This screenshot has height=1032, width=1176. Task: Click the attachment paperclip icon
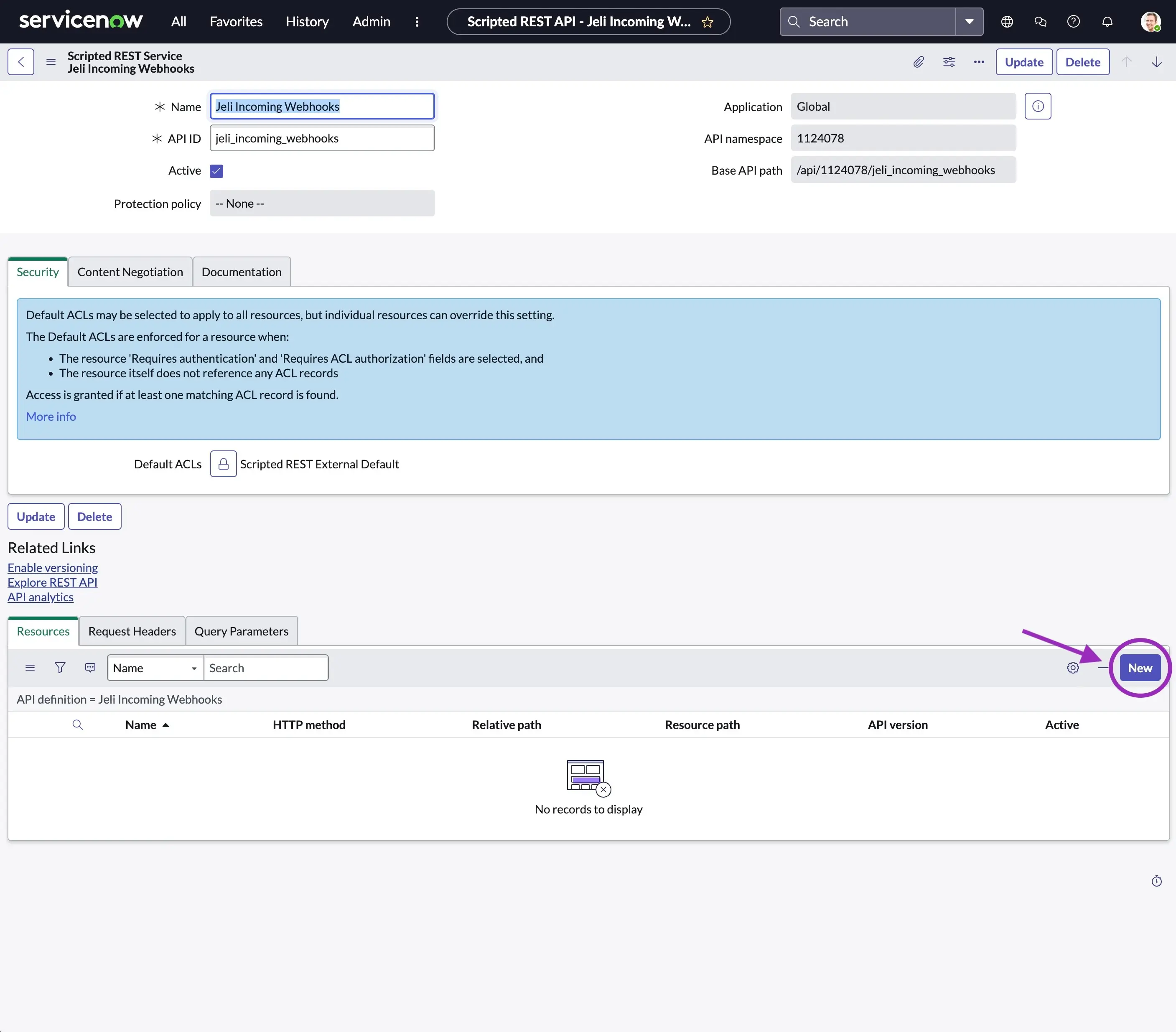tap(918, 62)
